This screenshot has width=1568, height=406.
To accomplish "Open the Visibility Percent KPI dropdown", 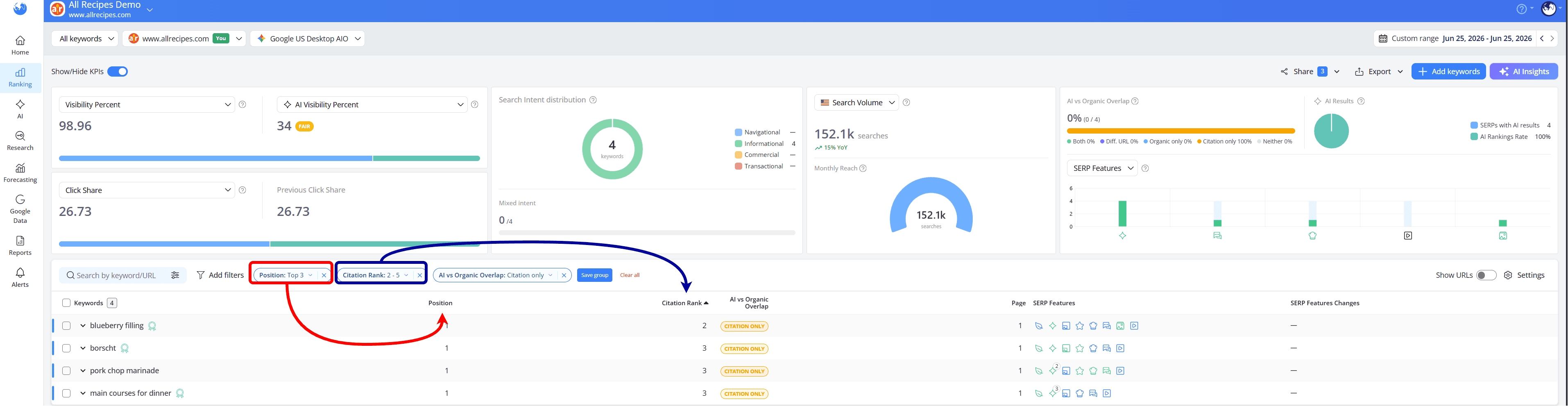I will 147,105.
